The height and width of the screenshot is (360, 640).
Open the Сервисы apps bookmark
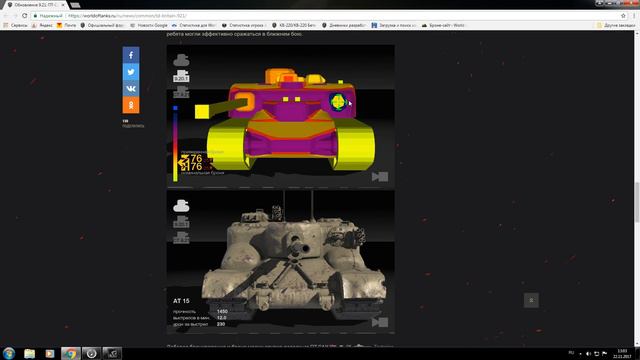click(15, 25)
